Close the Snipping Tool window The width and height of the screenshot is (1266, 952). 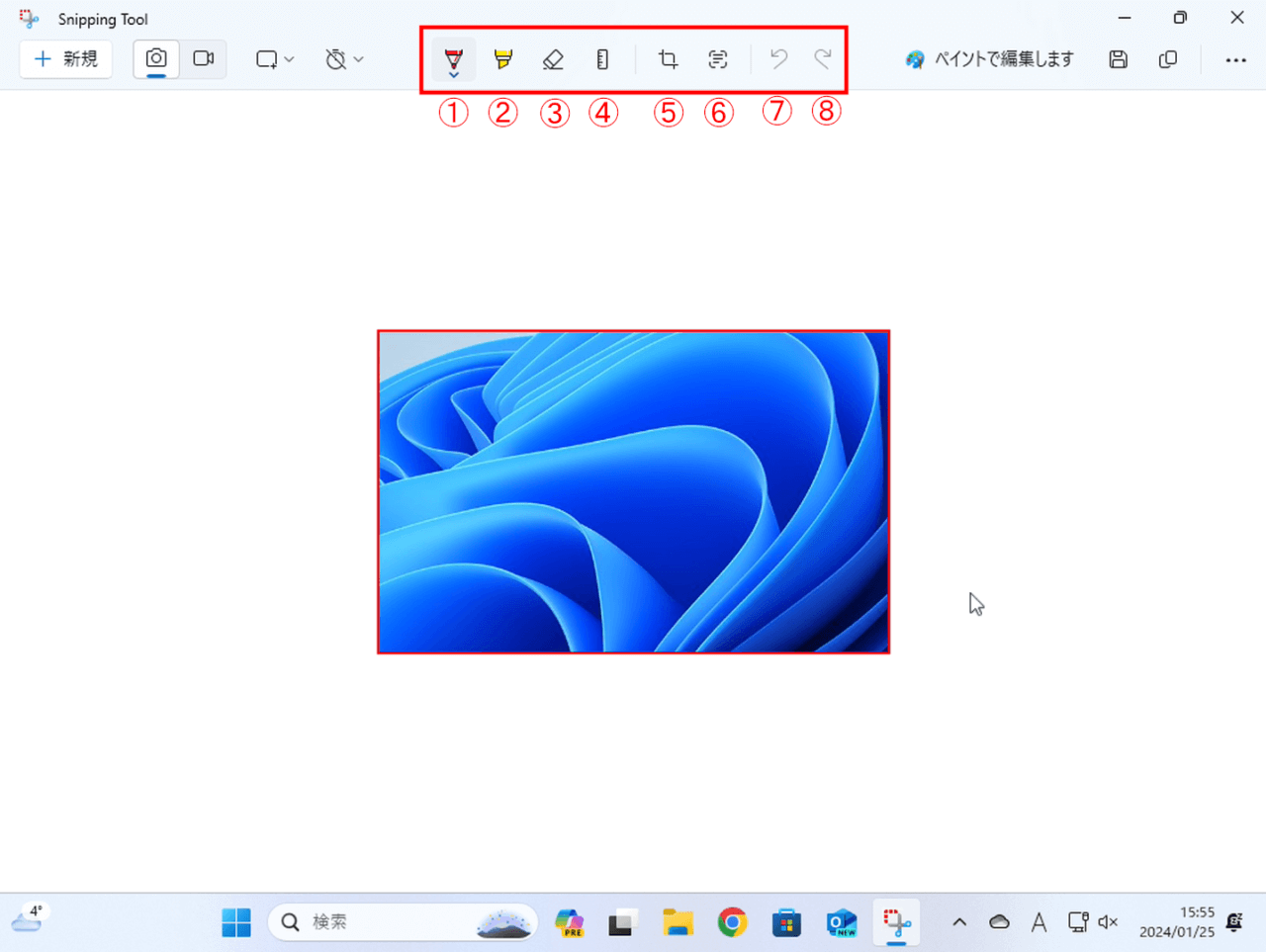1237,18
